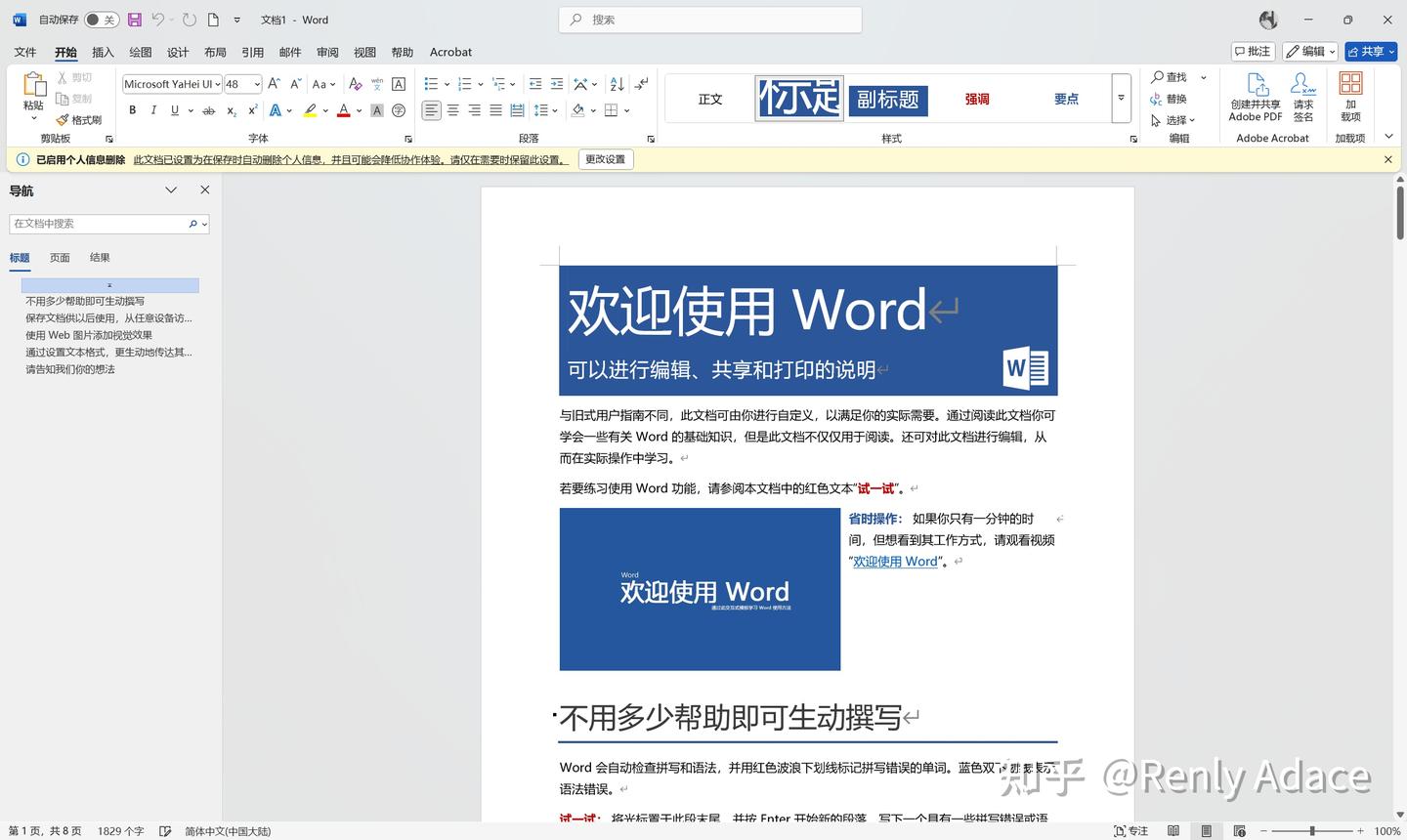The image size is (1407, 840).
Task: Increase paragraph indent
Action: tap(557, 84)
